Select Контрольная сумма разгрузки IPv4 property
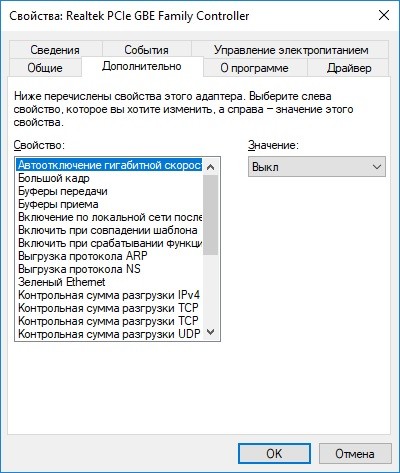The height and width of the screenshot is (473, 400). tap(109, 295)
